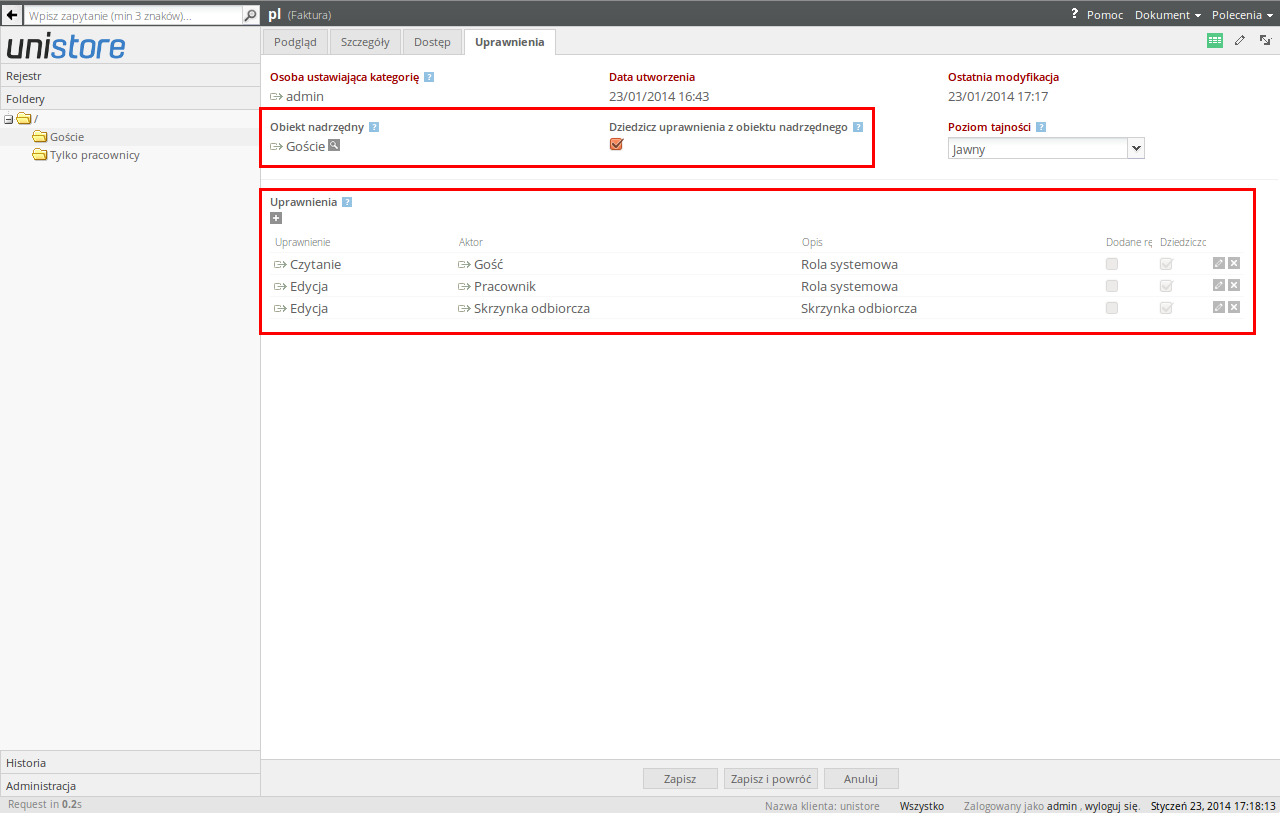Toggle Dziedziczone checkbox in Skrzynka odbiorcza row

click(x=1166, y=308)
